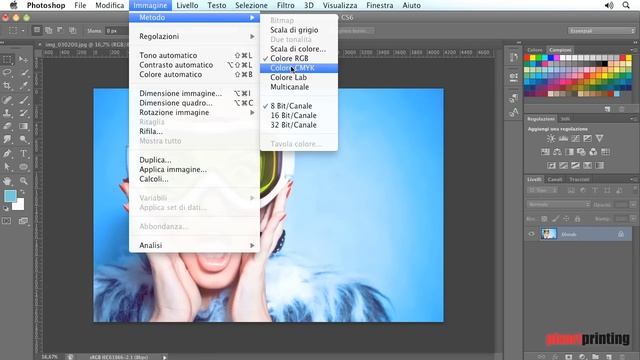Swap foreground and background colors
The width and height of the screenshot is (640, 360).
click(x=22, y=191)
